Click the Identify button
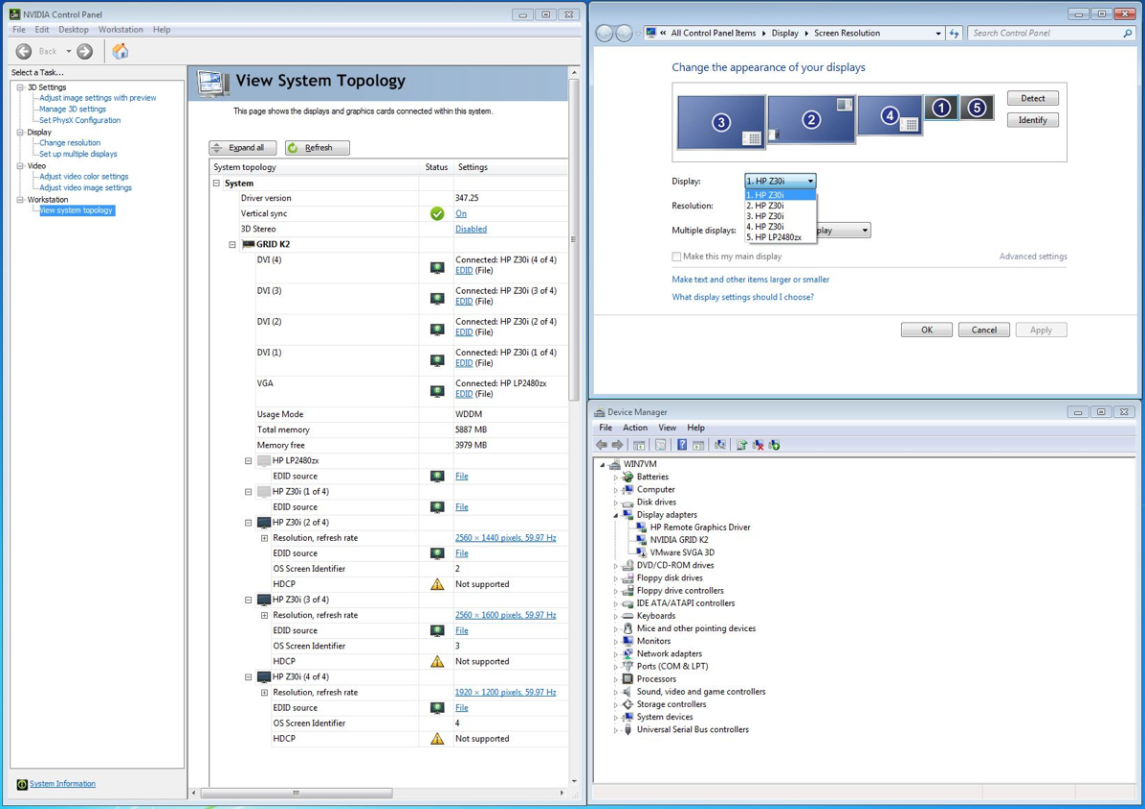1145x809 pixels. [1032, 119]
